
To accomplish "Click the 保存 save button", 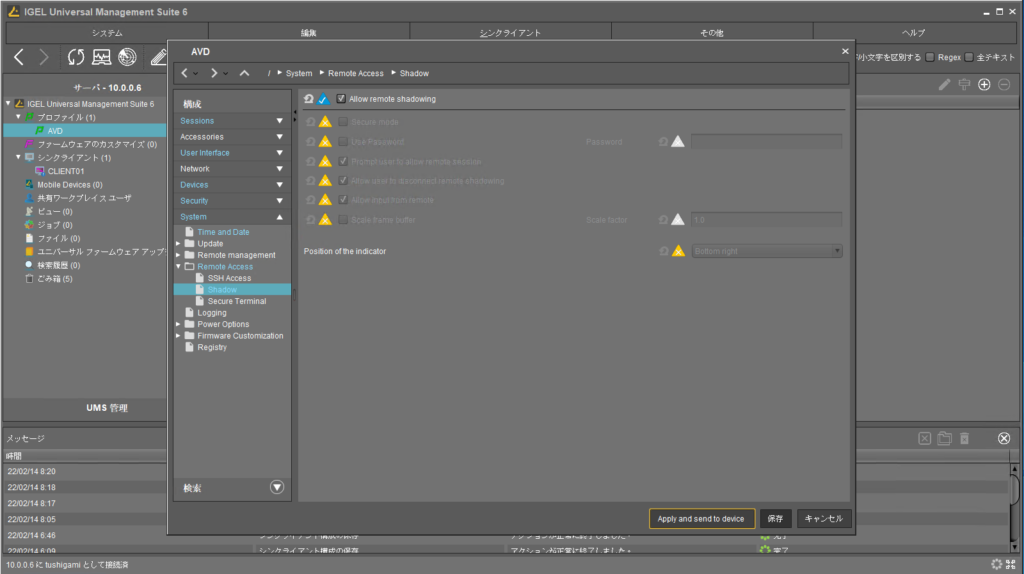I will click(775, 518).
